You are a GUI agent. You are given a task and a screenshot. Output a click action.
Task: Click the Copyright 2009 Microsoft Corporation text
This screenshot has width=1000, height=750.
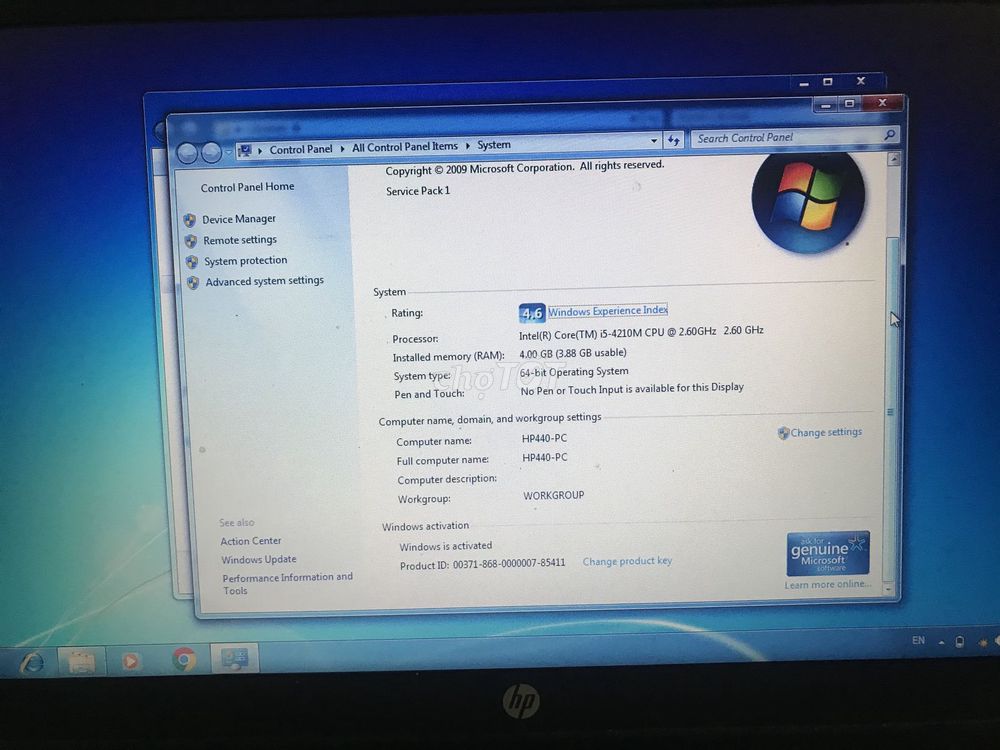tap(524, 168)
